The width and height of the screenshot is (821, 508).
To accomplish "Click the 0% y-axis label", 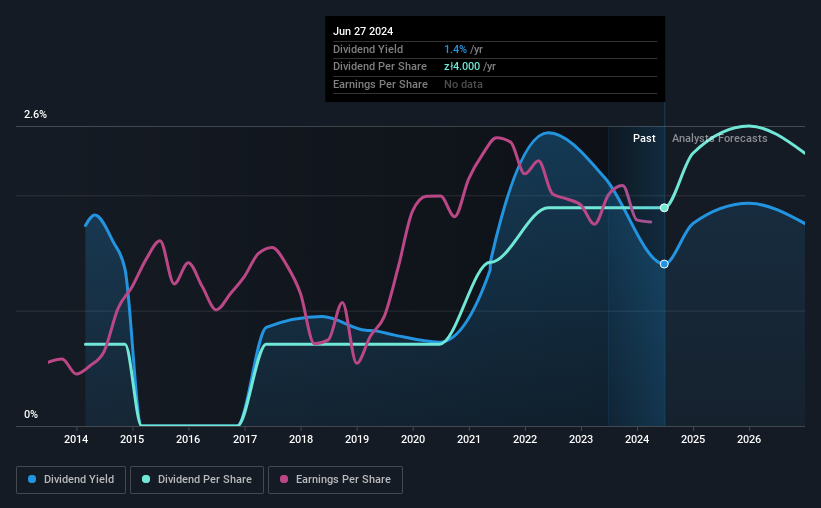I will (31, 414).
